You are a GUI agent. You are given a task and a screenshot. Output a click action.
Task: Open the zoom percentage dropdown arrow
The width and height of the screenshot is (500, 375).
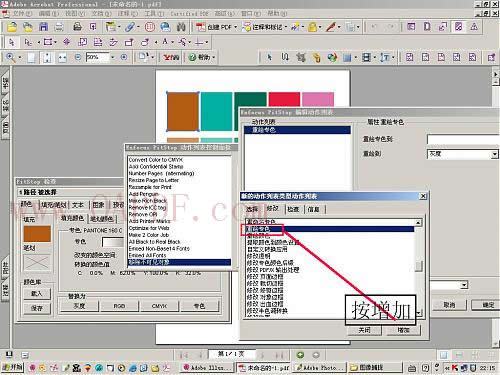[112, 57]
